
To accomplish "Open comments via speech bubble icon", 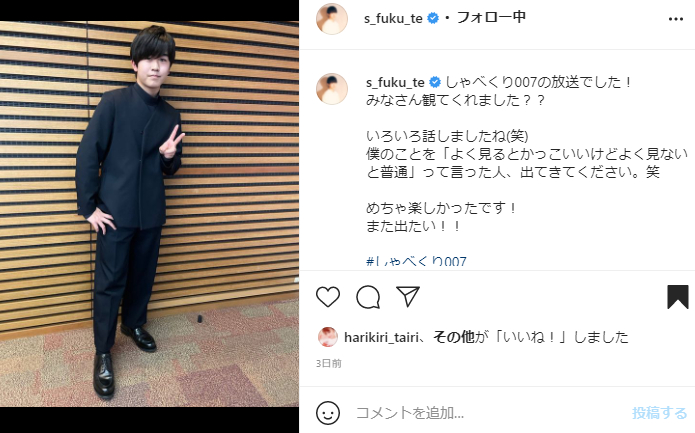I will (x=368, y=297).
